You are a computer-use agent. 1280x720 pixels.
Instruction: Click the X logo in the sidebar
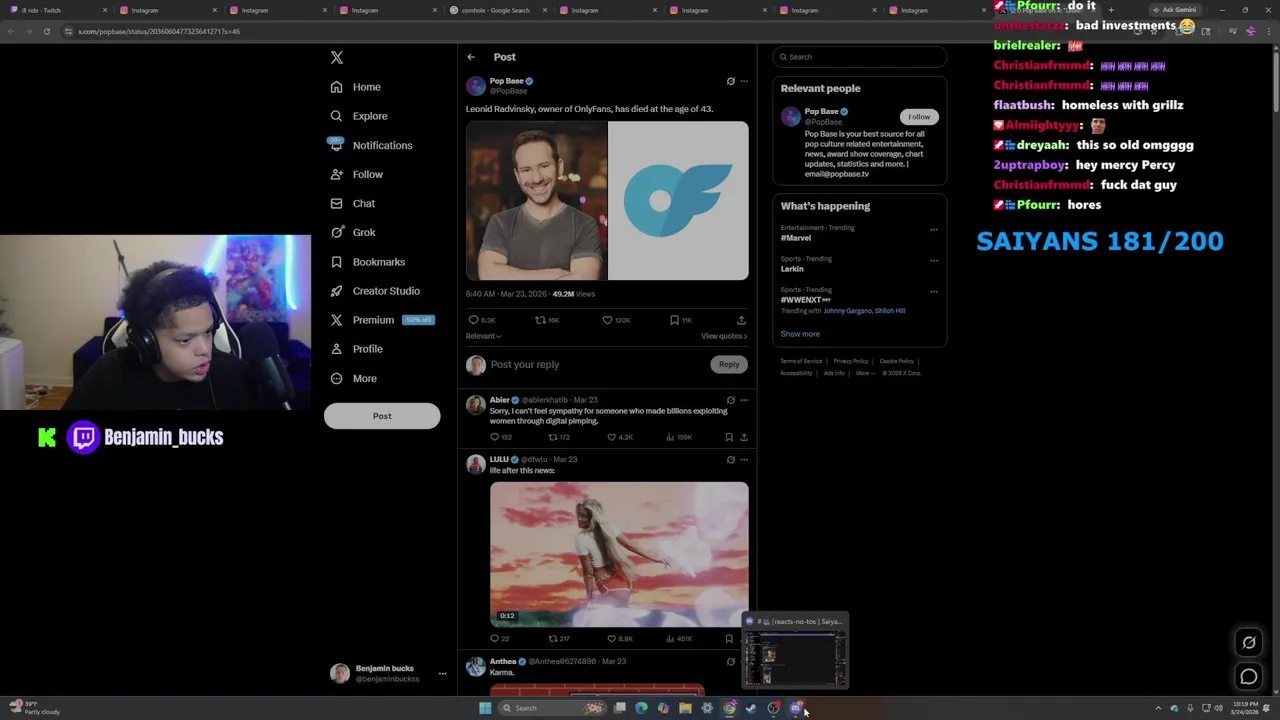pyautogui.click(x=337, y=58)
